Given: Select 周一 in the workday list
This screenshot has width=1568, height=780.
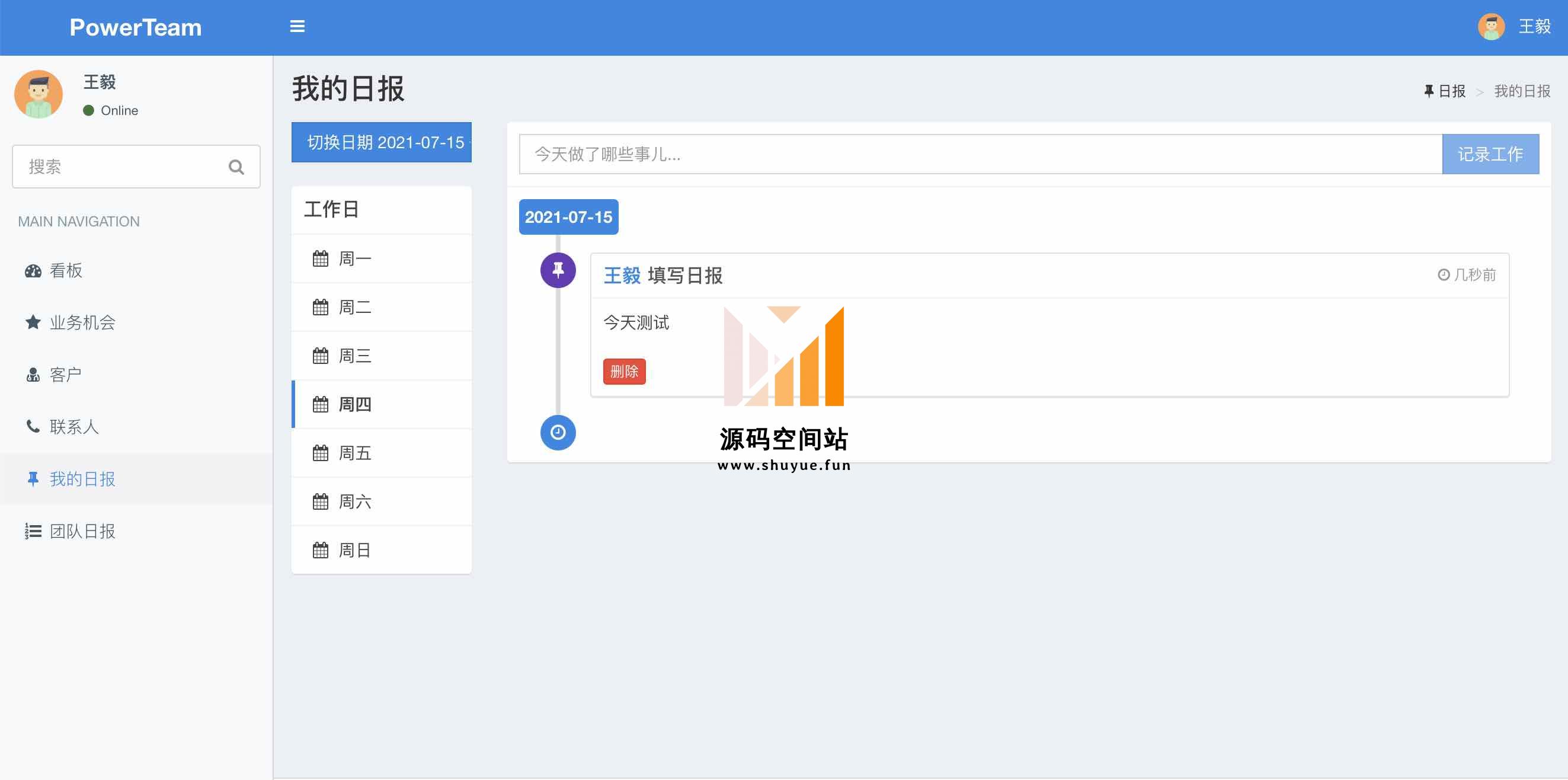Looking at the screenshot, I should (x=382, y=259).
